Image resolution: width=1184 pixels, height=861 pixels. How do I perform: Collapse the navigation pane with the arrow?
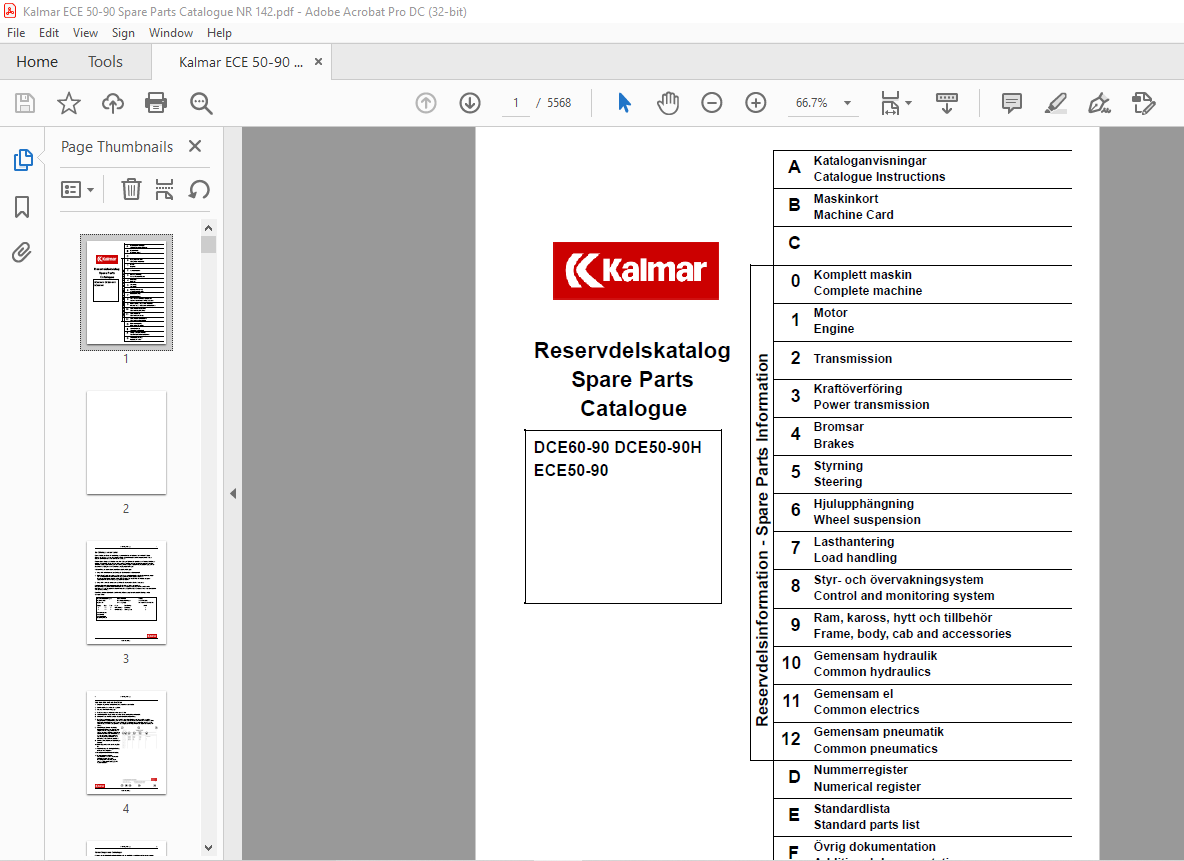(x=233, y=493)
